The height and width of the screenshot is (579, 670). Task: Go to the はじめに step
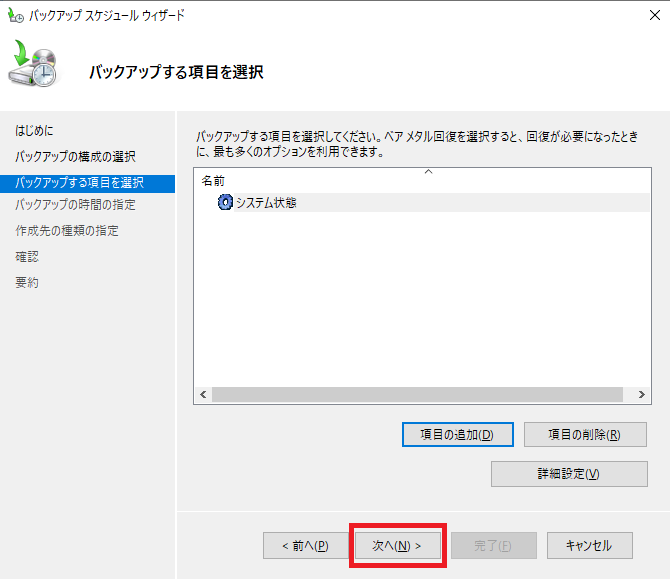click(x=35, y=131)
